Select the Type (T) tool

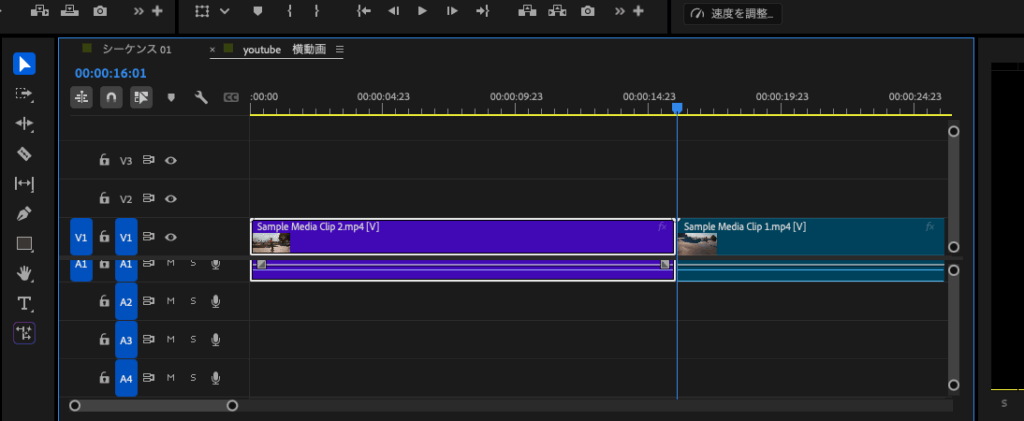click(x=24, y=303)
